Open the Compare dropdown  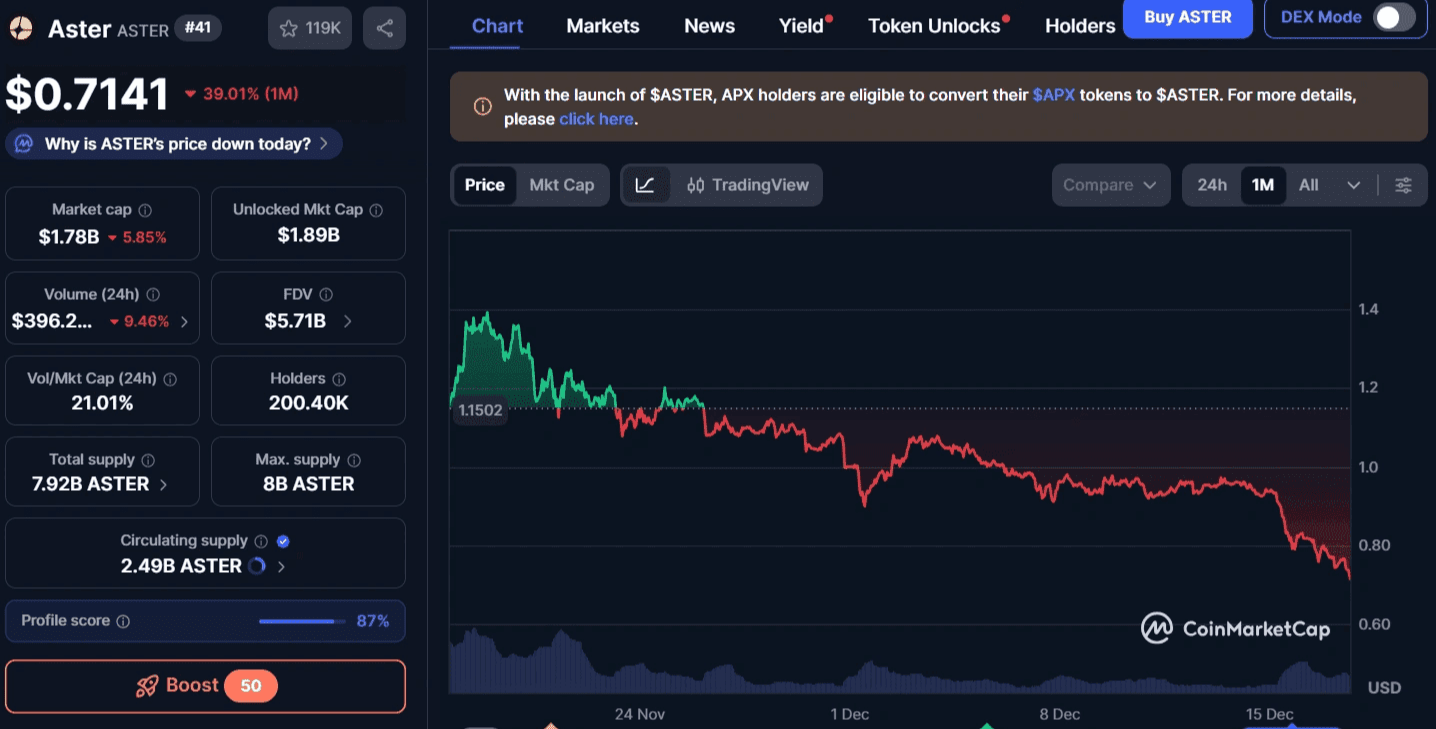click(x=1110, y=185)
